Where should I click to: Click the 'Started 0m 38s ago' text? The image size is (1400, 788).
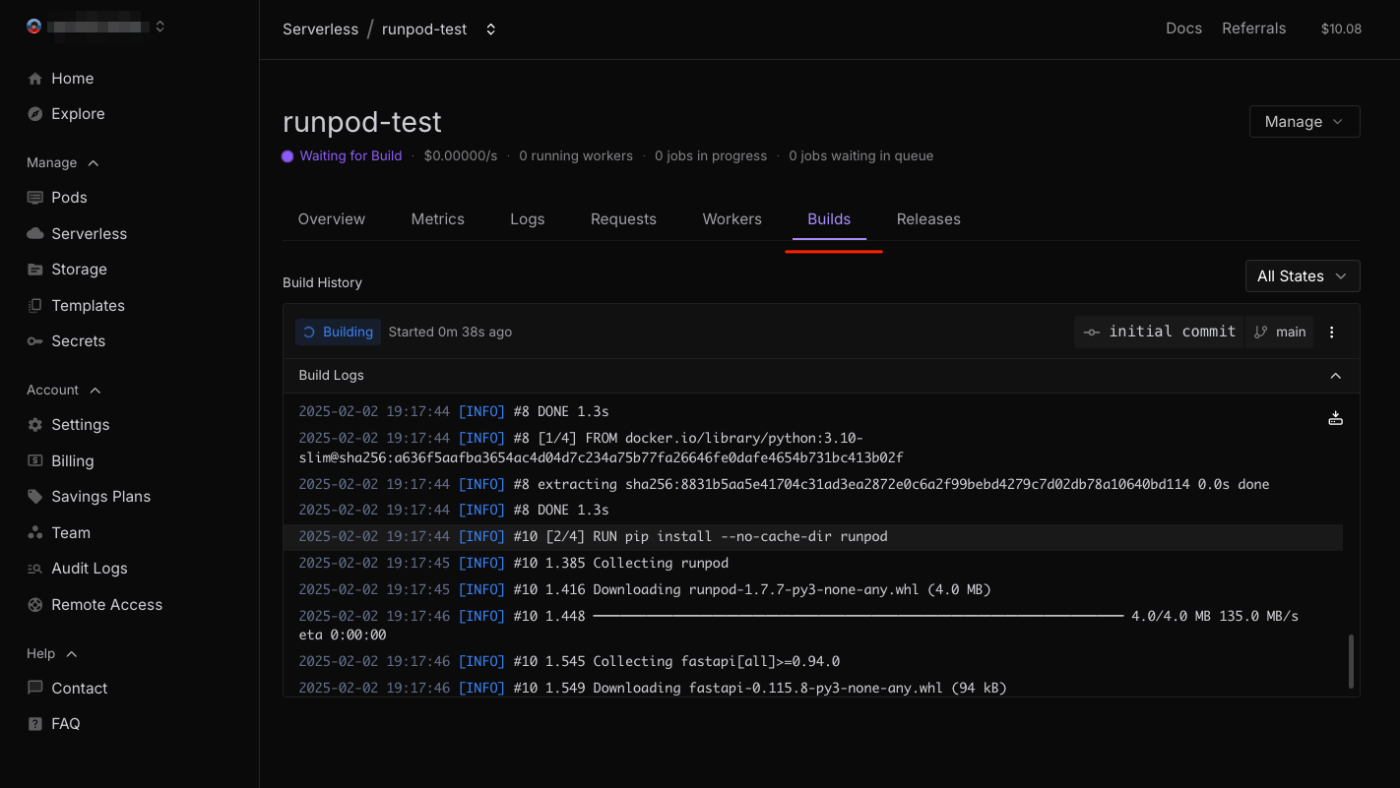coord(450,332)
